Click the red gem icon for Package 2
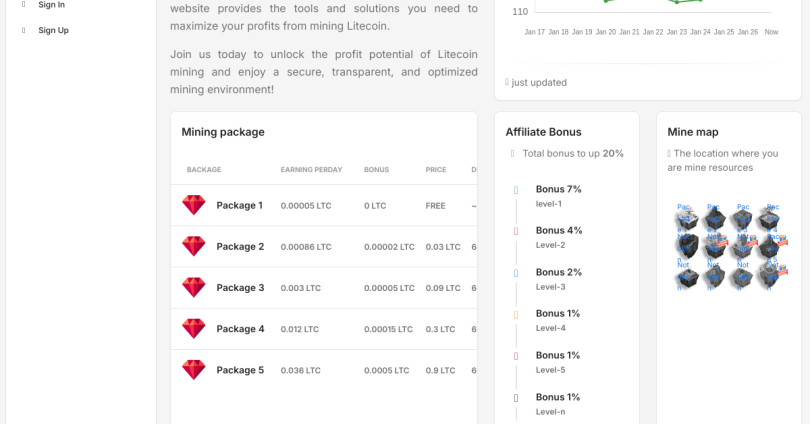Screen dimensions: 810x424 click(x=194, y=246)
